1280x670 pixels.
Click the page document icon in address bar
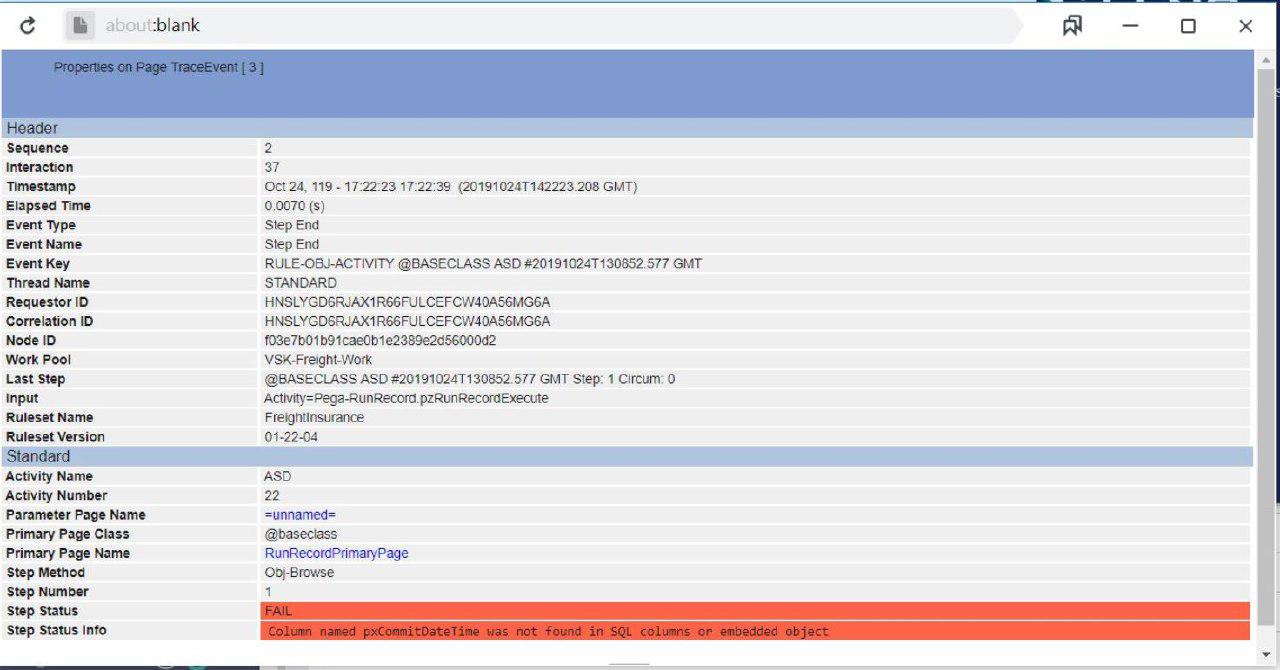click(80, 26)
